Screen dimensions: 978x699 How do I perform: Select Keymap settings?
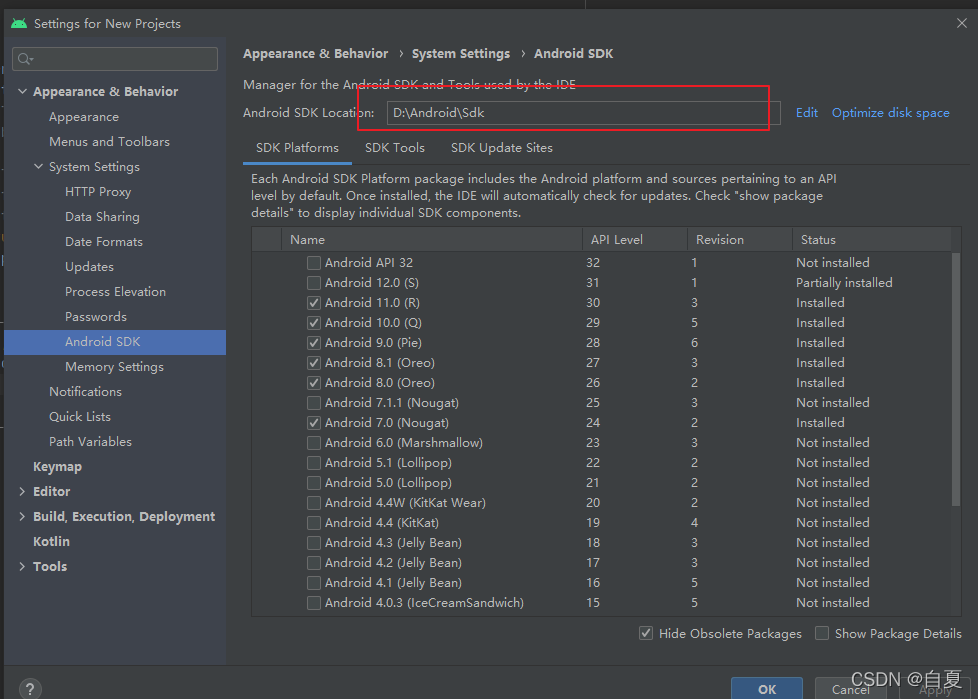click(x=57, y=466)
